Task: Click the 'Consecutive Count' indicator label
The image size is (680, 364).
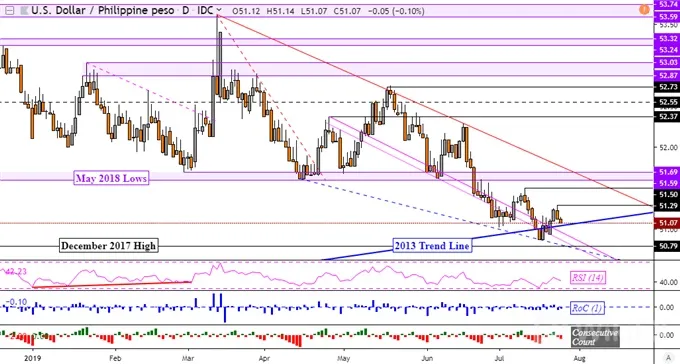Action: click(595, 337)
